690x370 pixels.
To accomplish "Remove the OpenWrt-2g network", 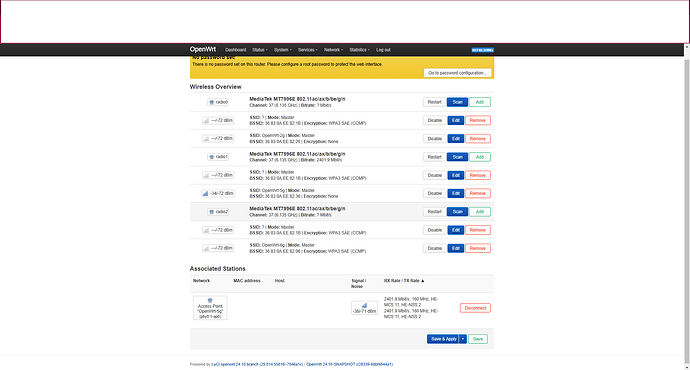I will [x=477, y=139].
